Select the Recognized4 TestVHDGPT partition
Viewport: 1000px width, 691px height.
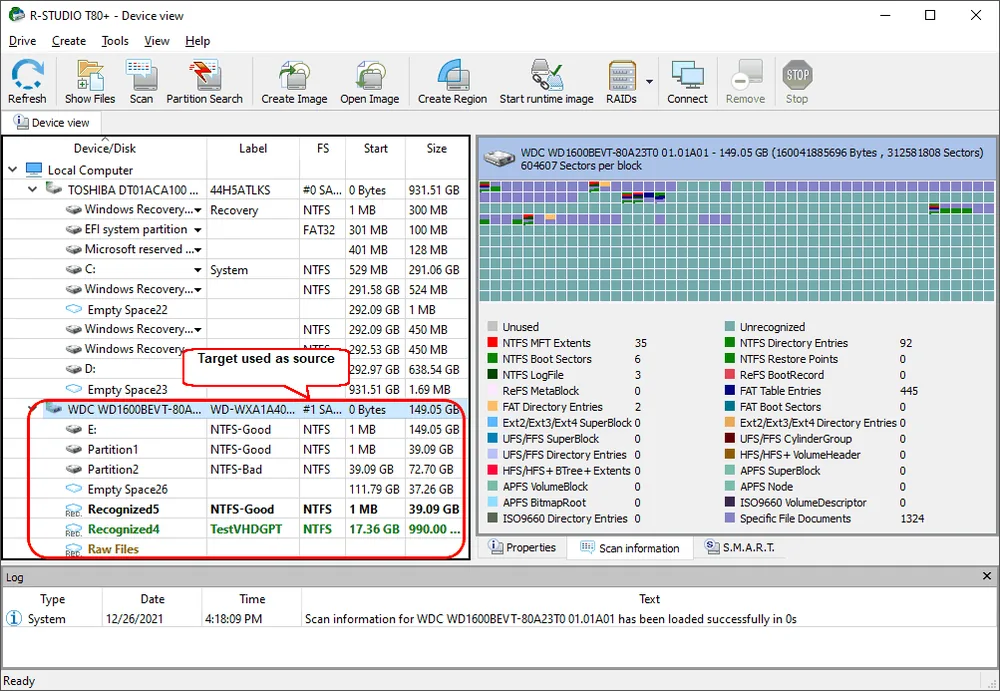[x=236, y=529]
